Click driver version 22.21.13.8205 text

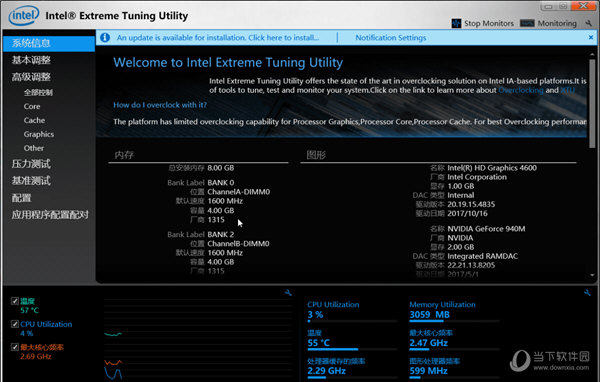click(471, 265)
